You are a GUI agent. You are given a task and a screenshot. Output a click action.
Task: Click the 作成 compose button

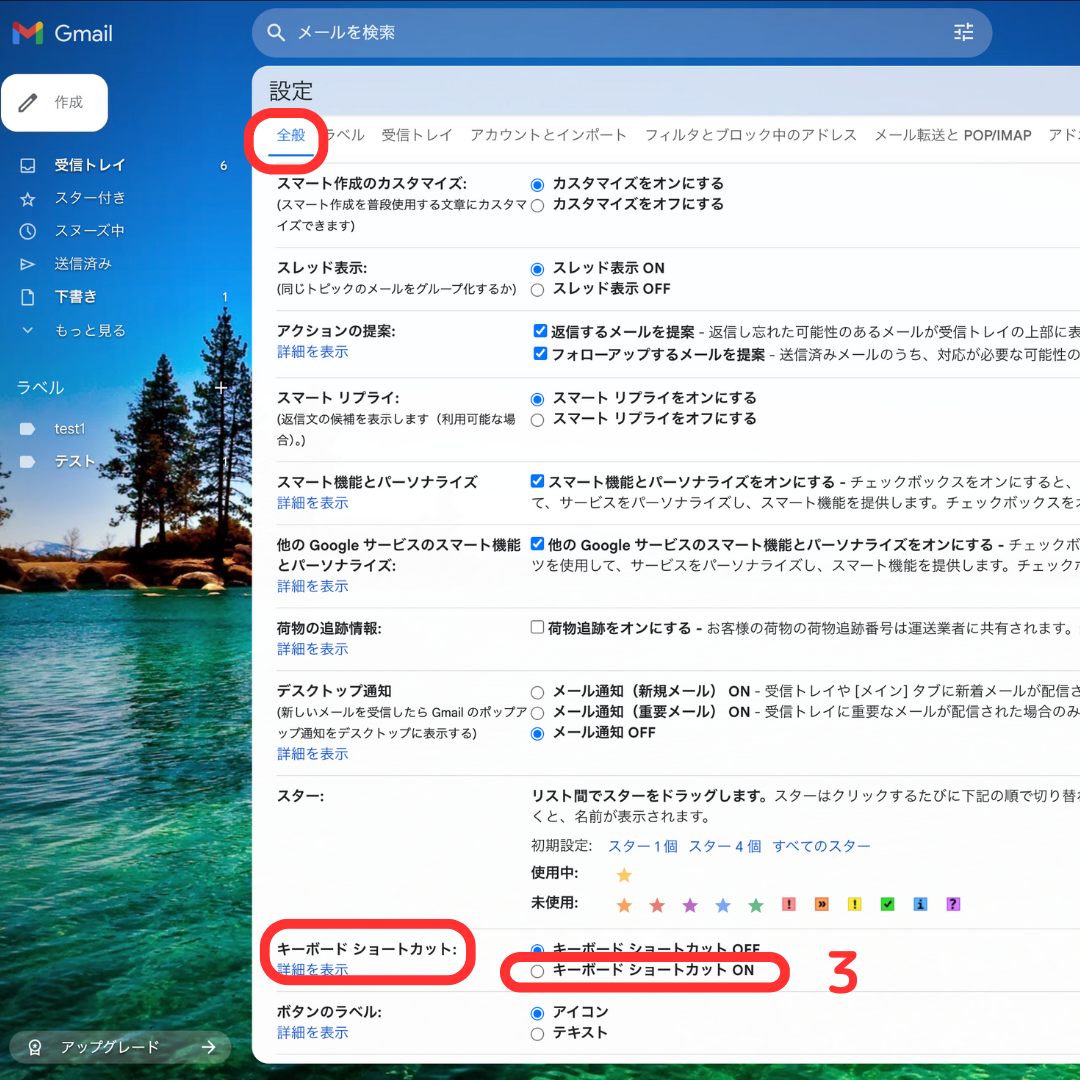[x=55, y=103]
